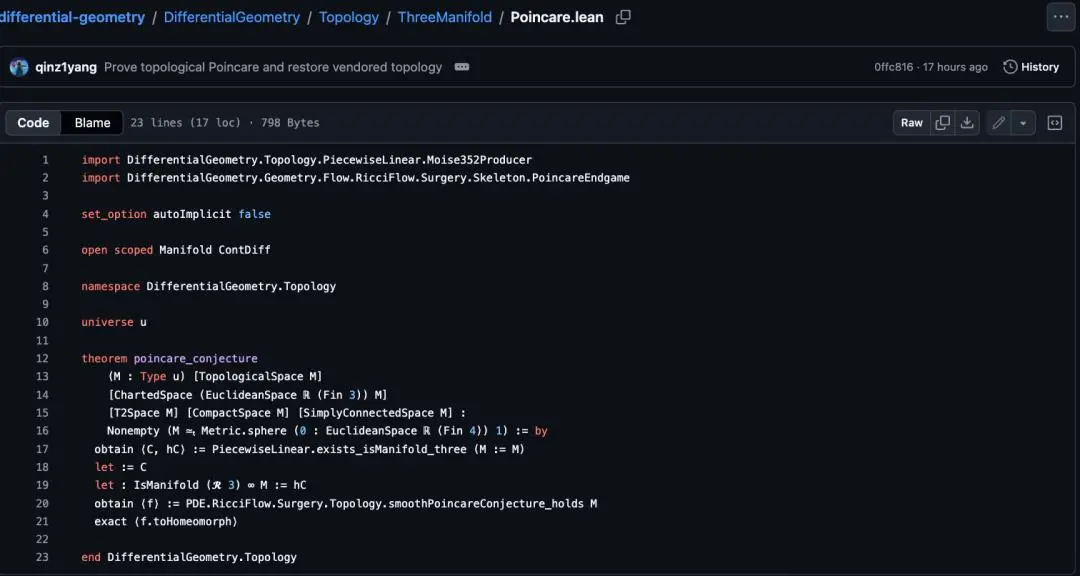
Task: Open more edit options dropdown arrow
Action: click(1023, 123)
